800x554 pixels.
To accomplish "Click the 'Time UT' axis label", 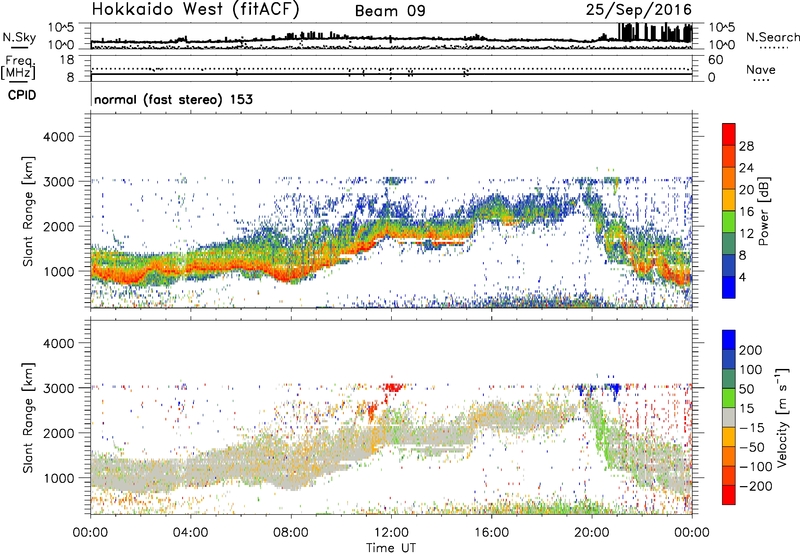I will (x=391, y=548).
